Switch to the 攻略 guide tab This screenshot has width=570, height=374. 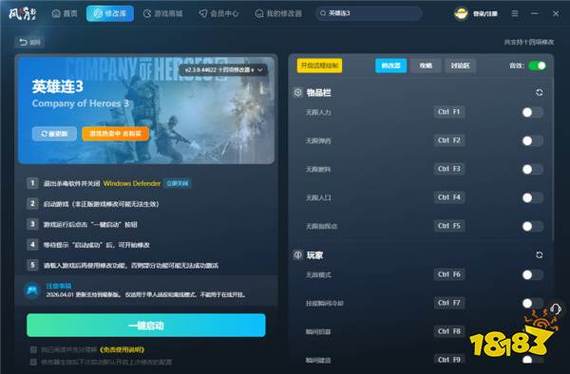coord(425,66)
